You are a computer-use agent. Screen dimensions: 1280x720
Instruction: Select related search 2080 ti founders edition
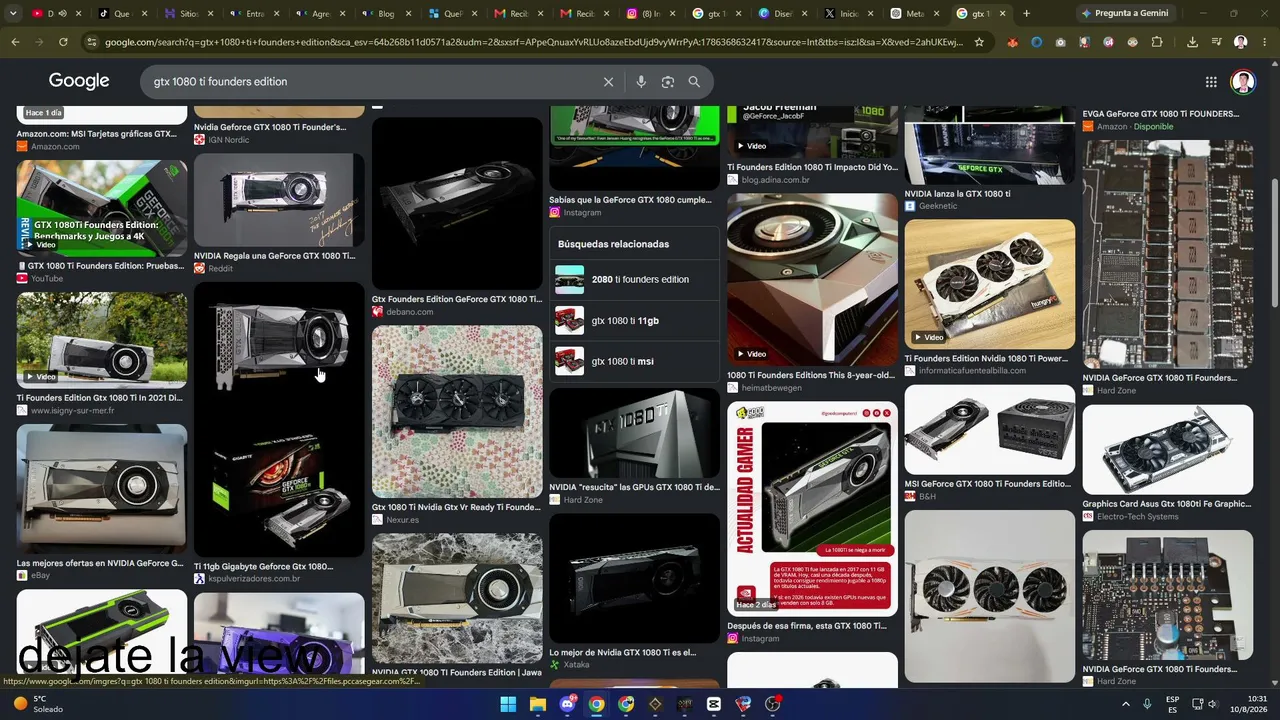point(634,279)
